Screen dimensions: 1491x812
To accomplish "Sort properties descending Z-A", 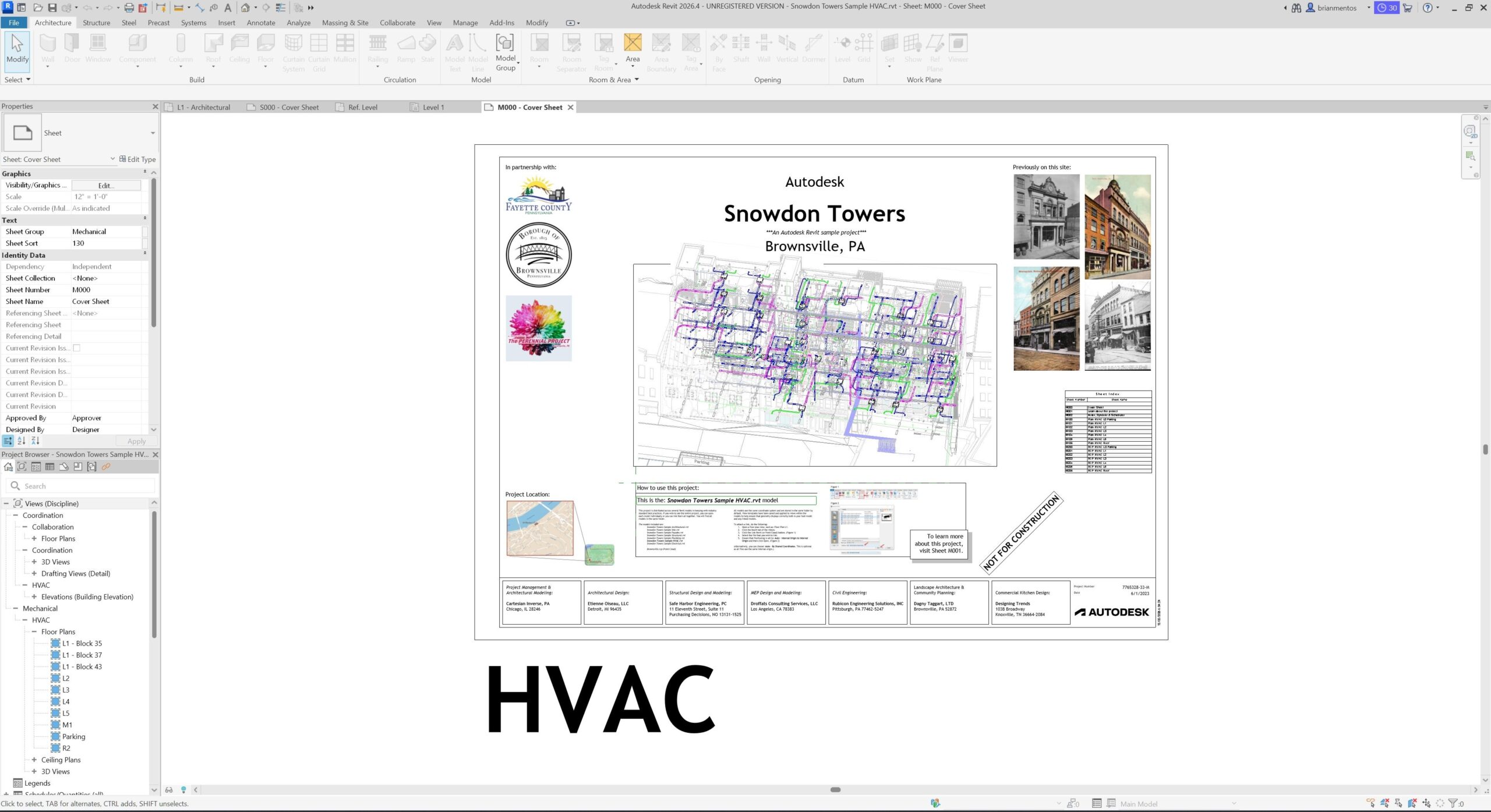I will (x=35, y=441).
